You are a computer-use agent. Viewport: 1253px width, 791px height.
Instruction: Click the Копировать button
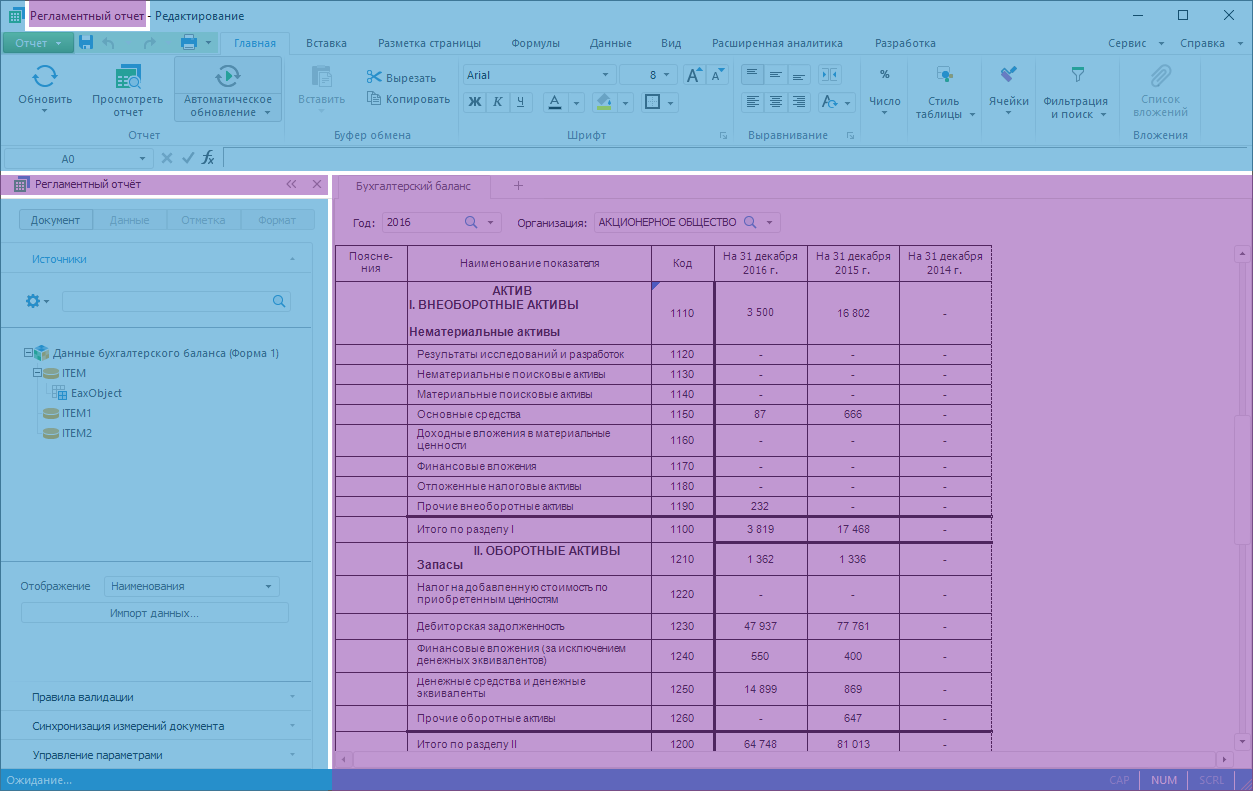(x=409, y=99)
